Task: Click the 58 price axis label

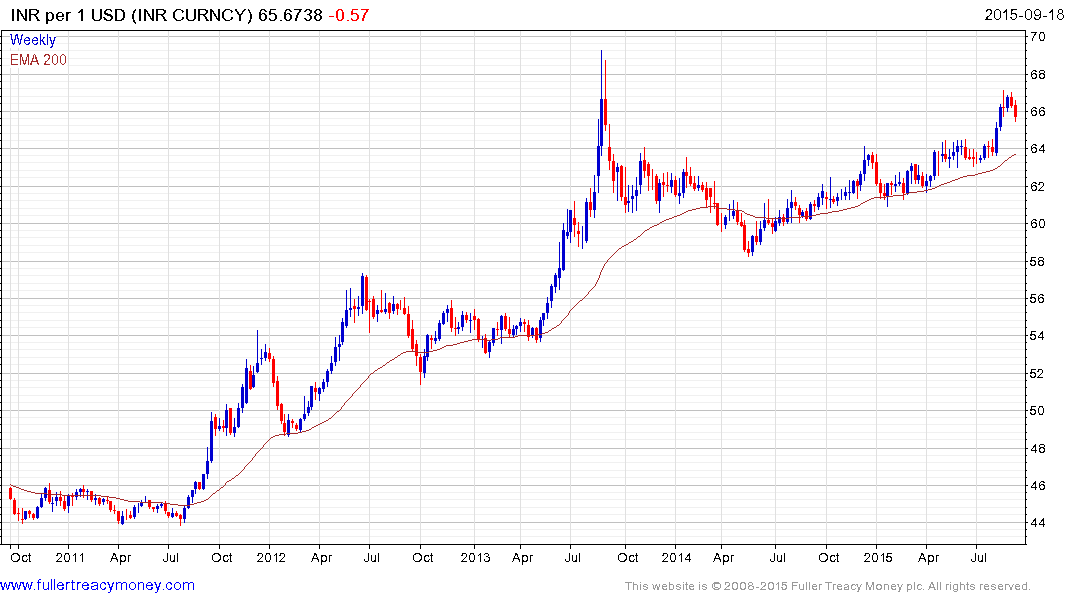Action: pos(1038,261)
